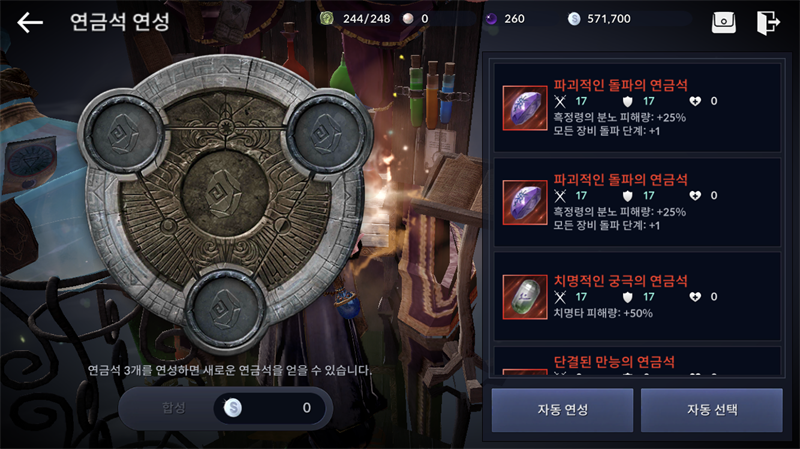Select the top-left alchemy stone slot

122,135
